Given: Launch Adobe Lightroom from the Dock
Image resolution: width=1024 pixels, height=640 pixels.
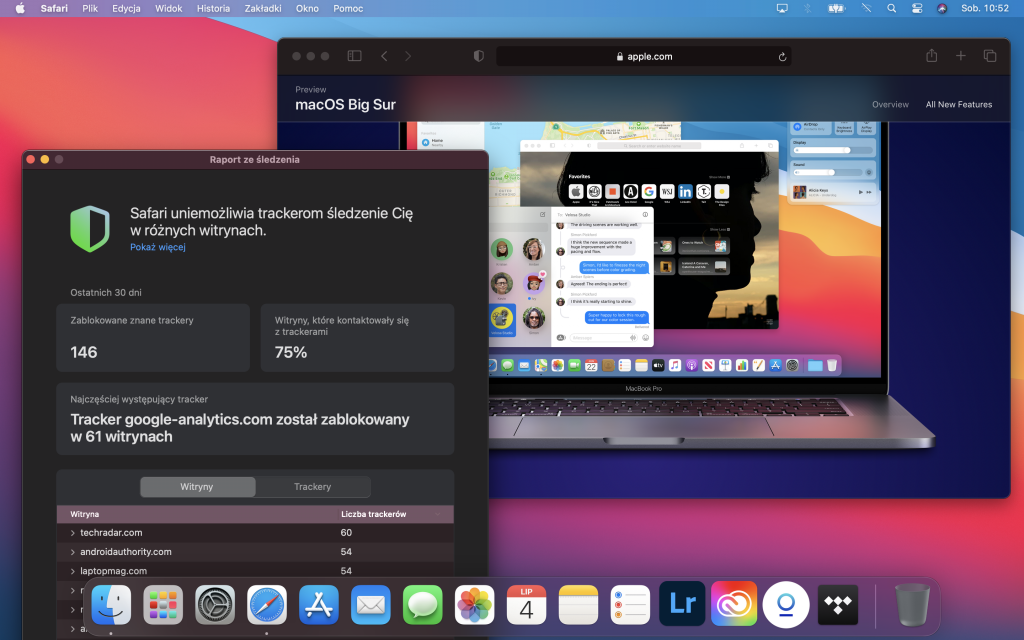Looking at the screenshot, I should click(682, 604).
